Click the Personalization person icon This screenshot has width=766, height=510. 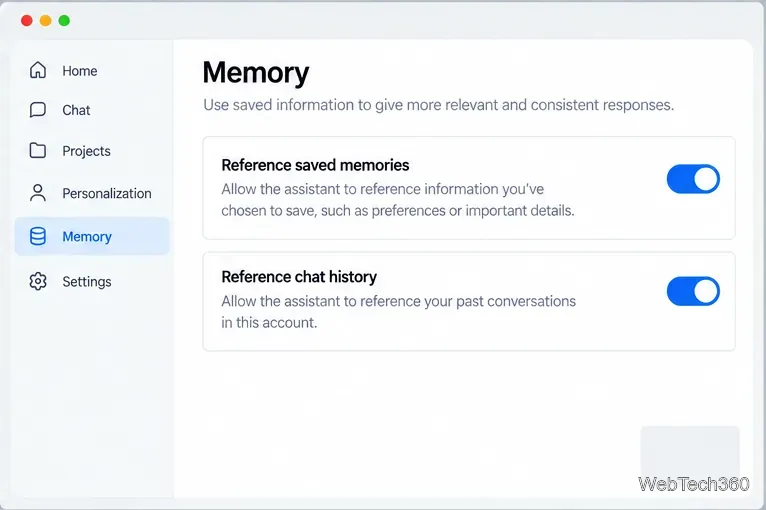pyautogui.click(x=38, y=193)
